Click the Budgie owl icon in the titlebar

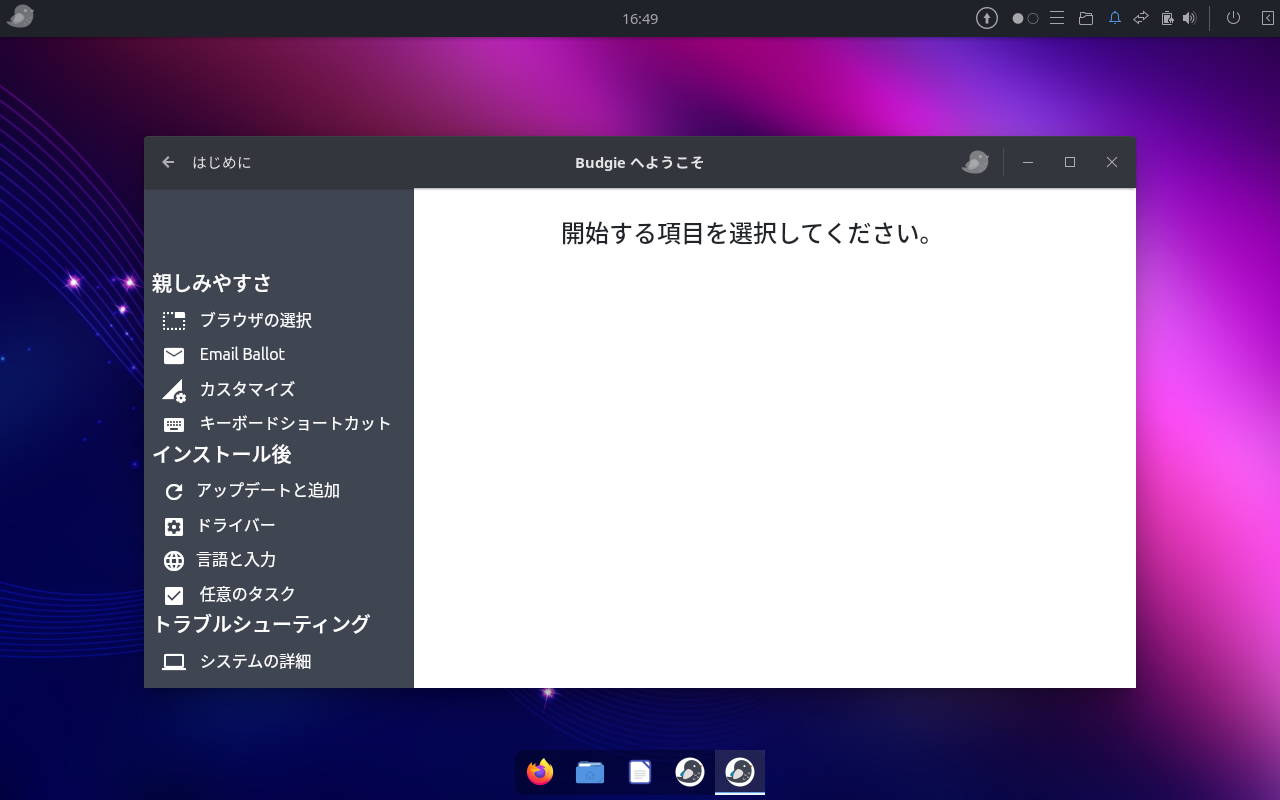click(975, 161)
